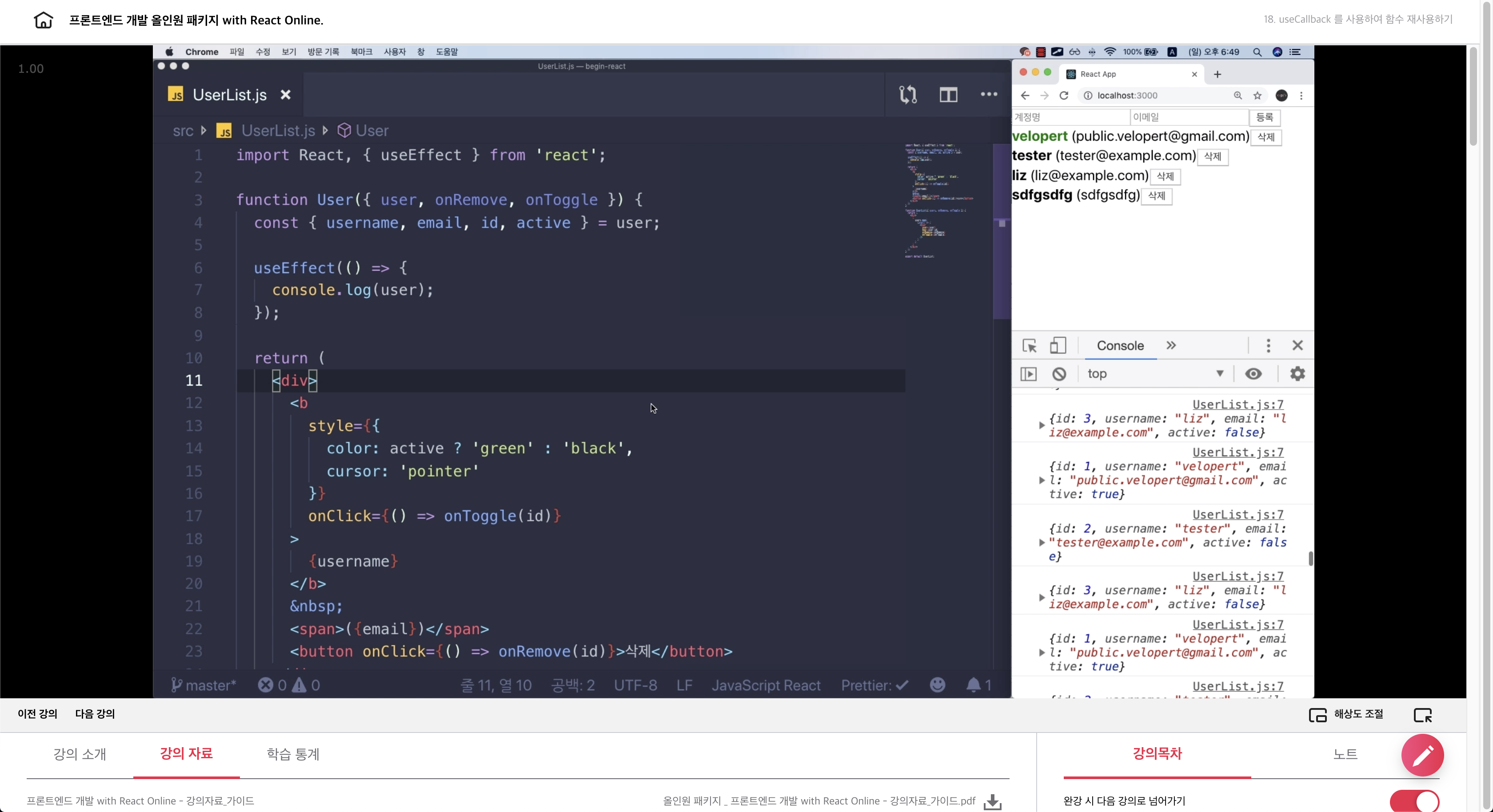Show more DevTools tabs chevron
The height and width of the screenshot is (812, 1493).
(1171, 346)
